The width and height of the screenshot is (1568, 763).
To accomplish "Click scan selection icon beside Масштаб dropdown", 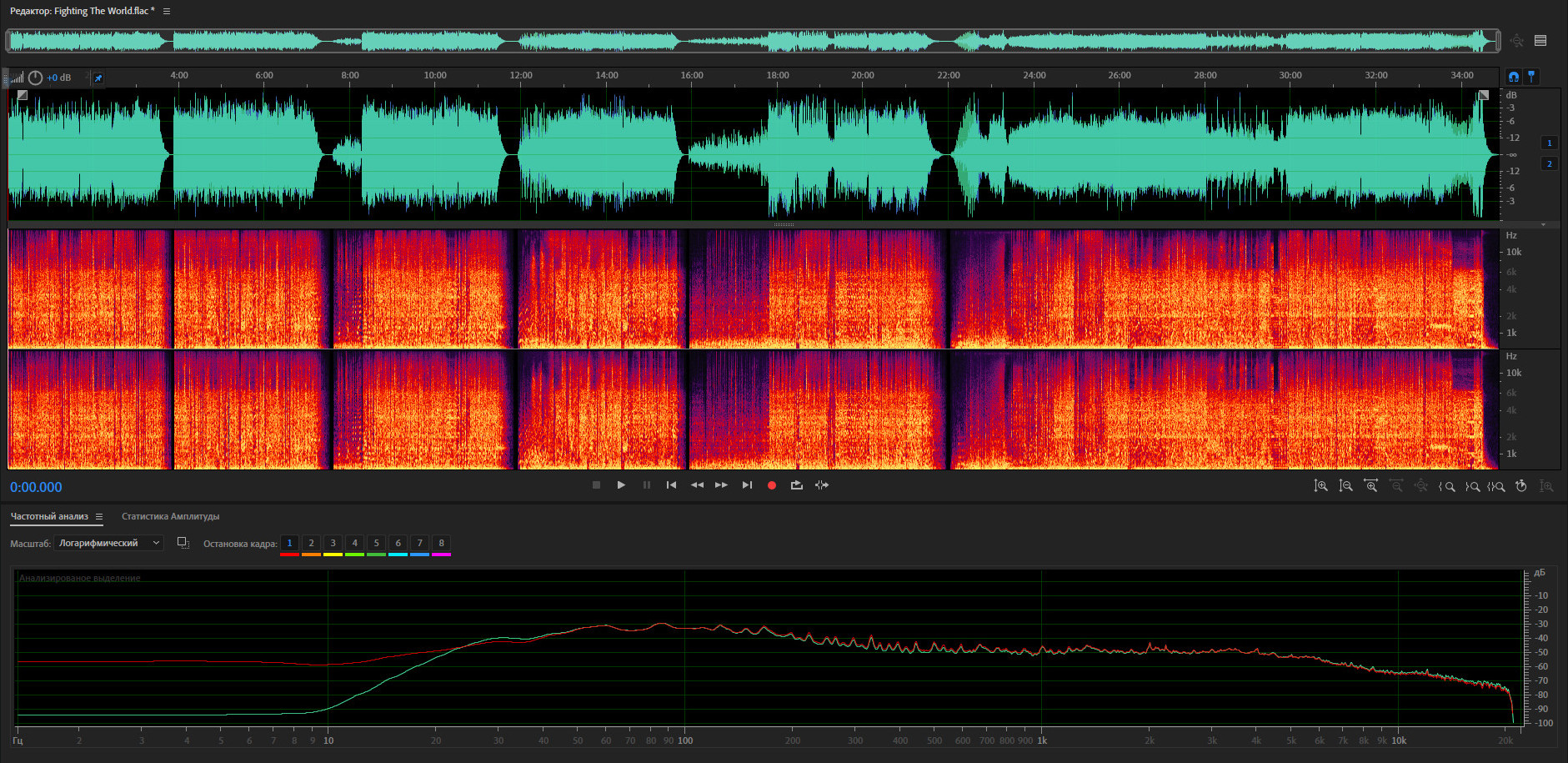I will coord(183,543).
